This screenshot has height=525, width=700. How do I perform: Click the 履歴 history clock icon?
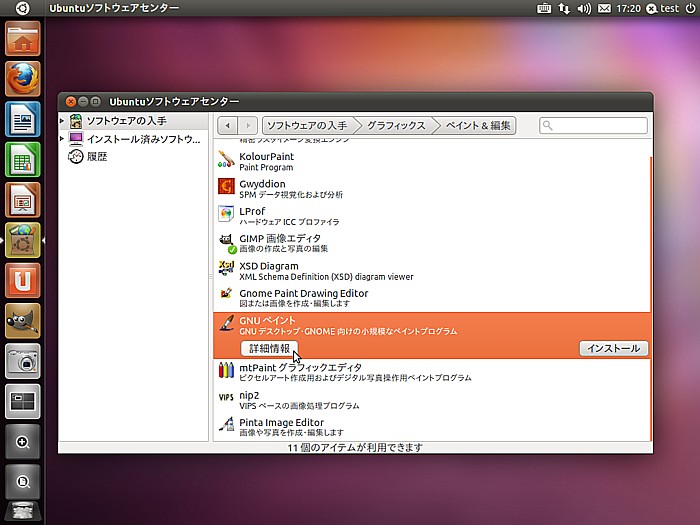(x=75, y=157)
